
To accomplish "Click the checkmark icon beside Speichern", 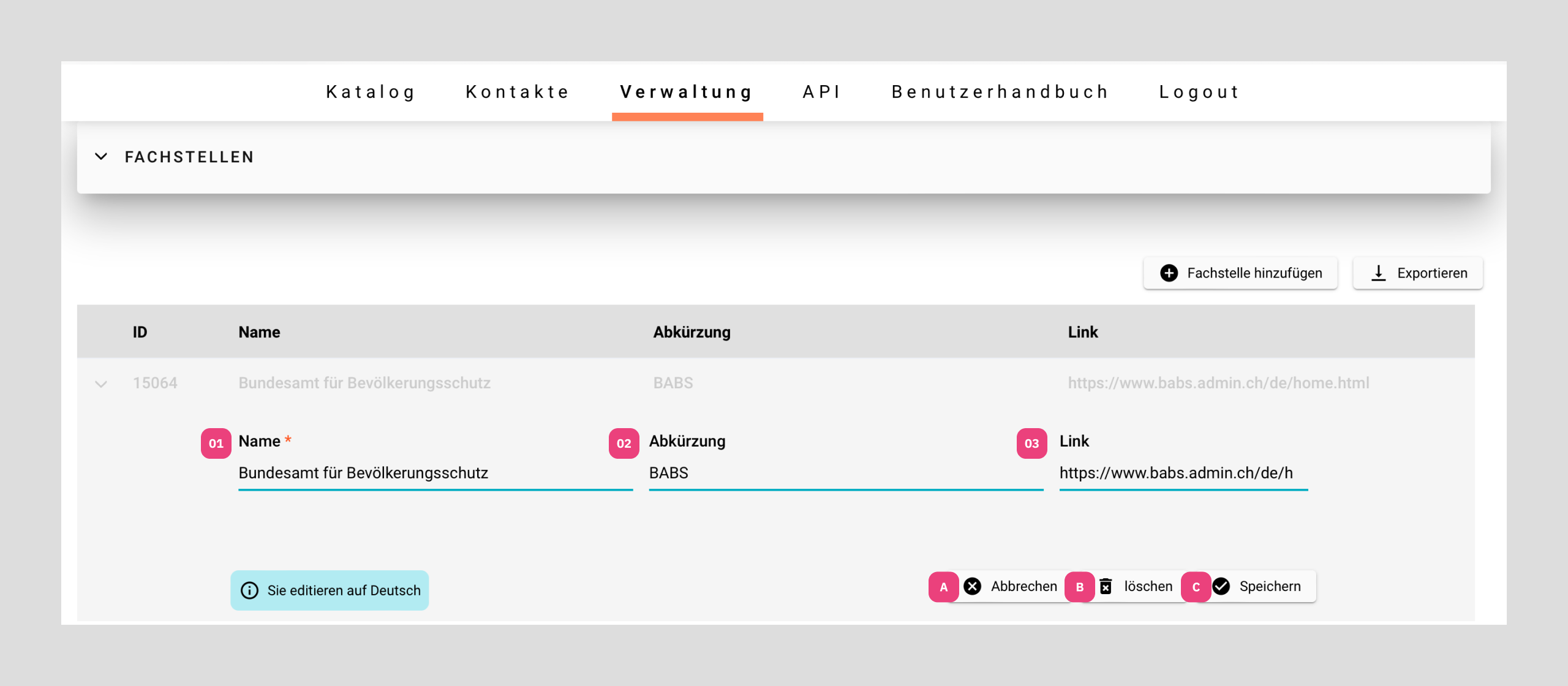I will (1221, 586).
